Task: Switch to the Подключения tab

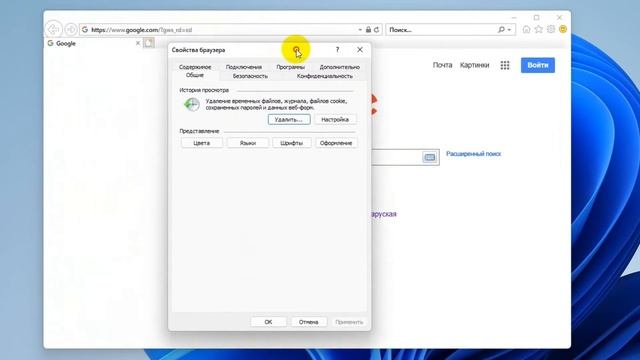Action: tap(244, 67)
